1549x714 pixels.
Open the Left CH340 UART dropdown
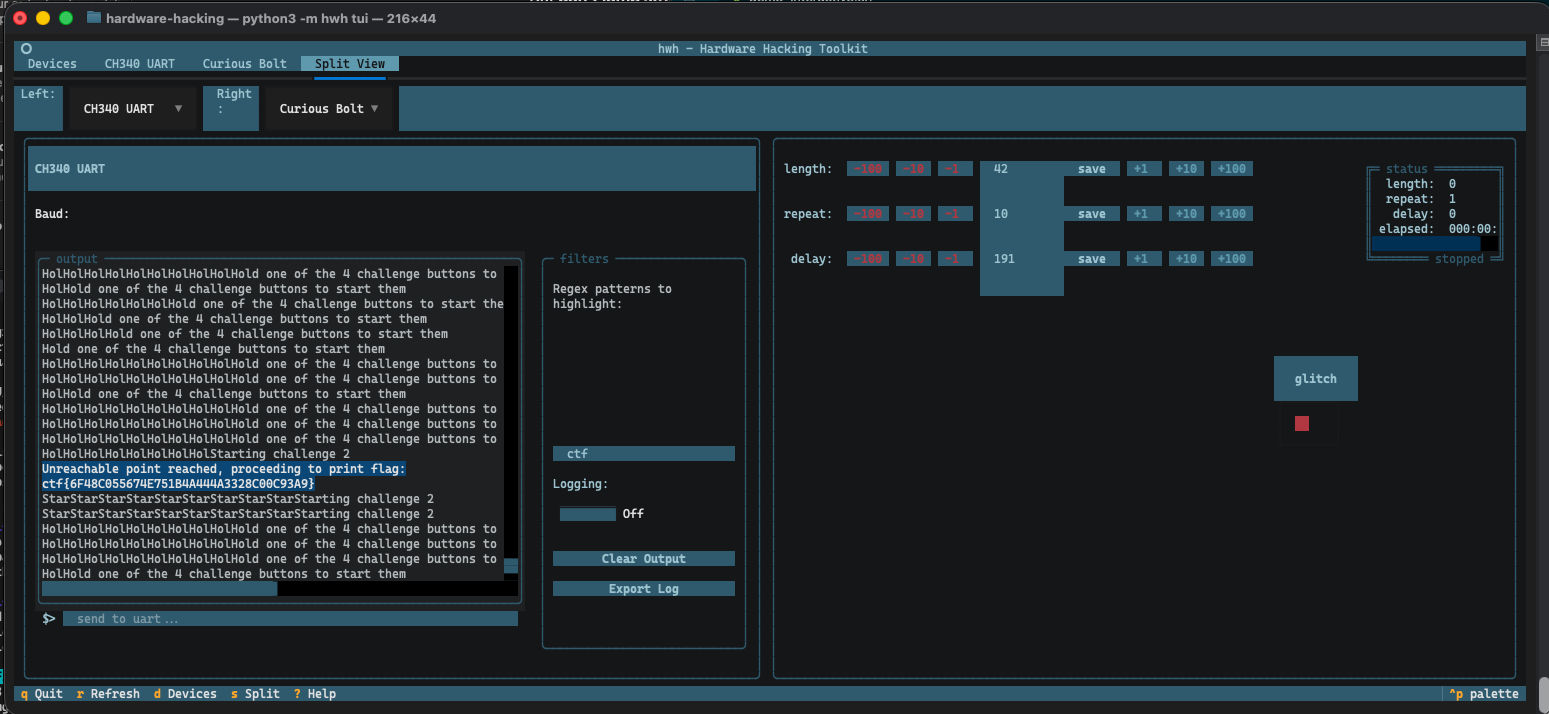pyautogui.click(x=131, y=109)
